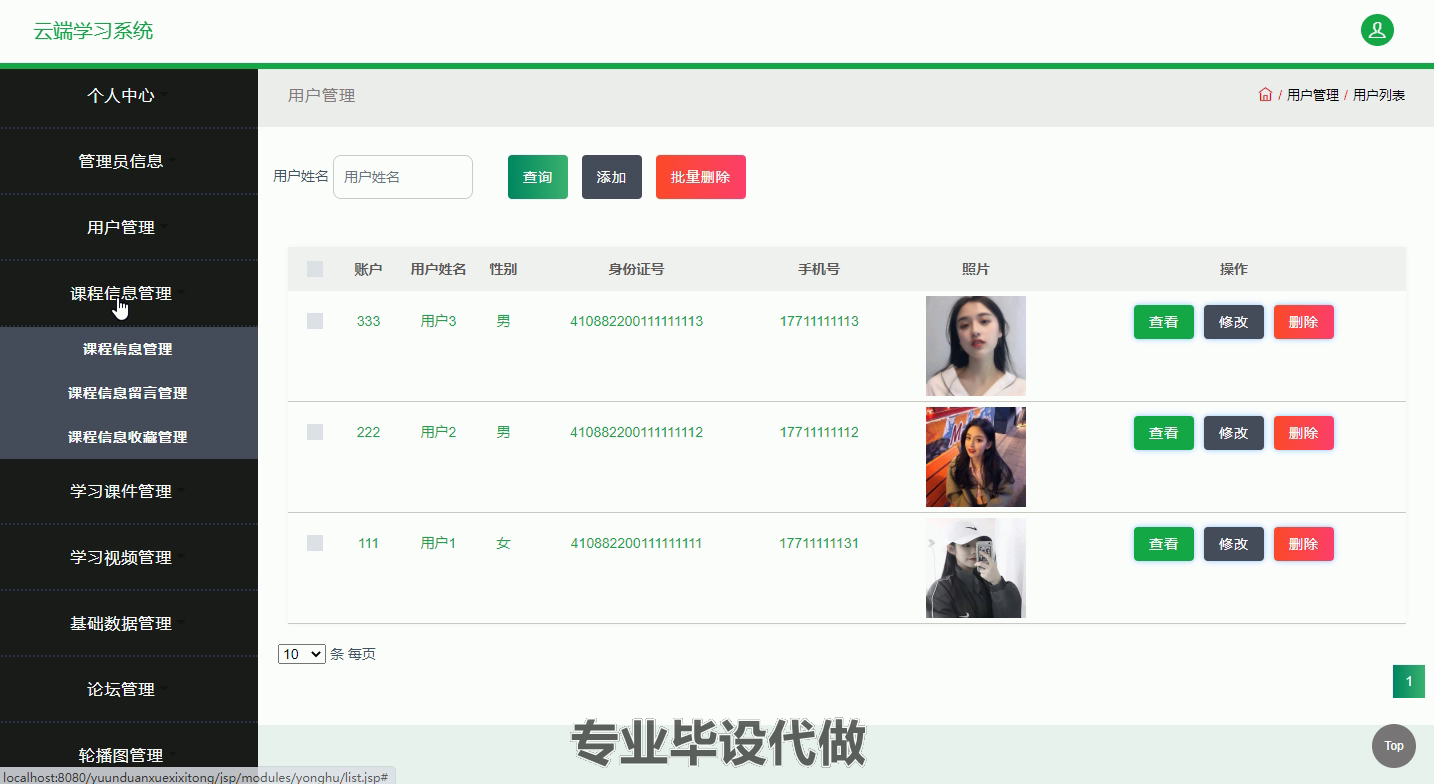
Task: Collapse the 课程信息管理 sidebar section
Action: (129, 293)
